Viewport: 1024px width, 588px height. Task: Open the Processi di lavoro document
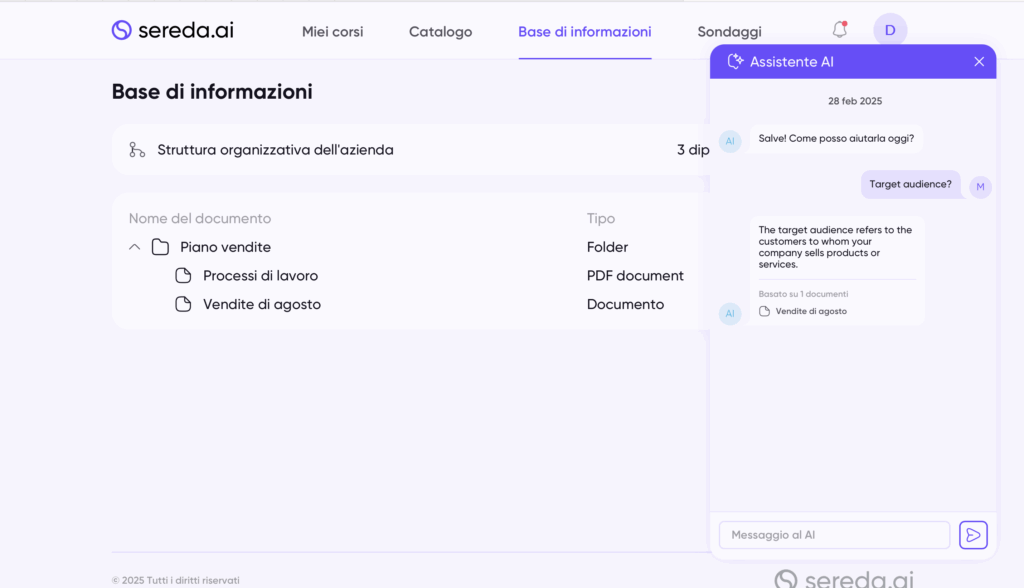pyautogui.click(x=260, y=276)
